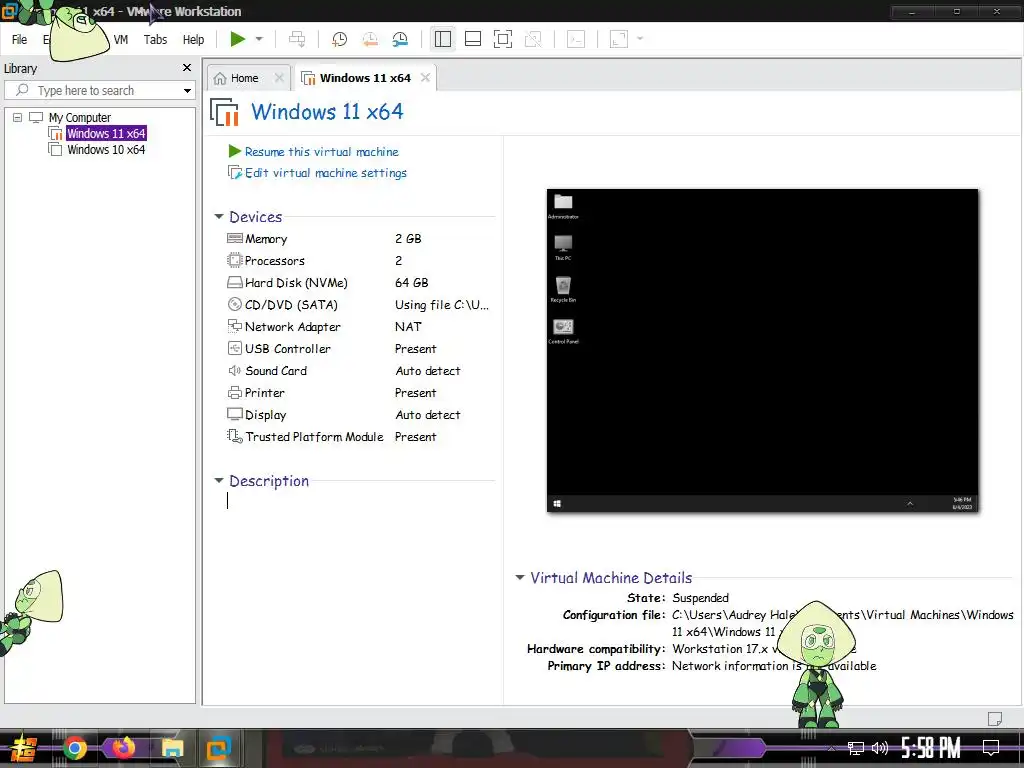This screenshot has width=1024, height=768.
Task: Open the Help menu
Action: click(193, 40)
